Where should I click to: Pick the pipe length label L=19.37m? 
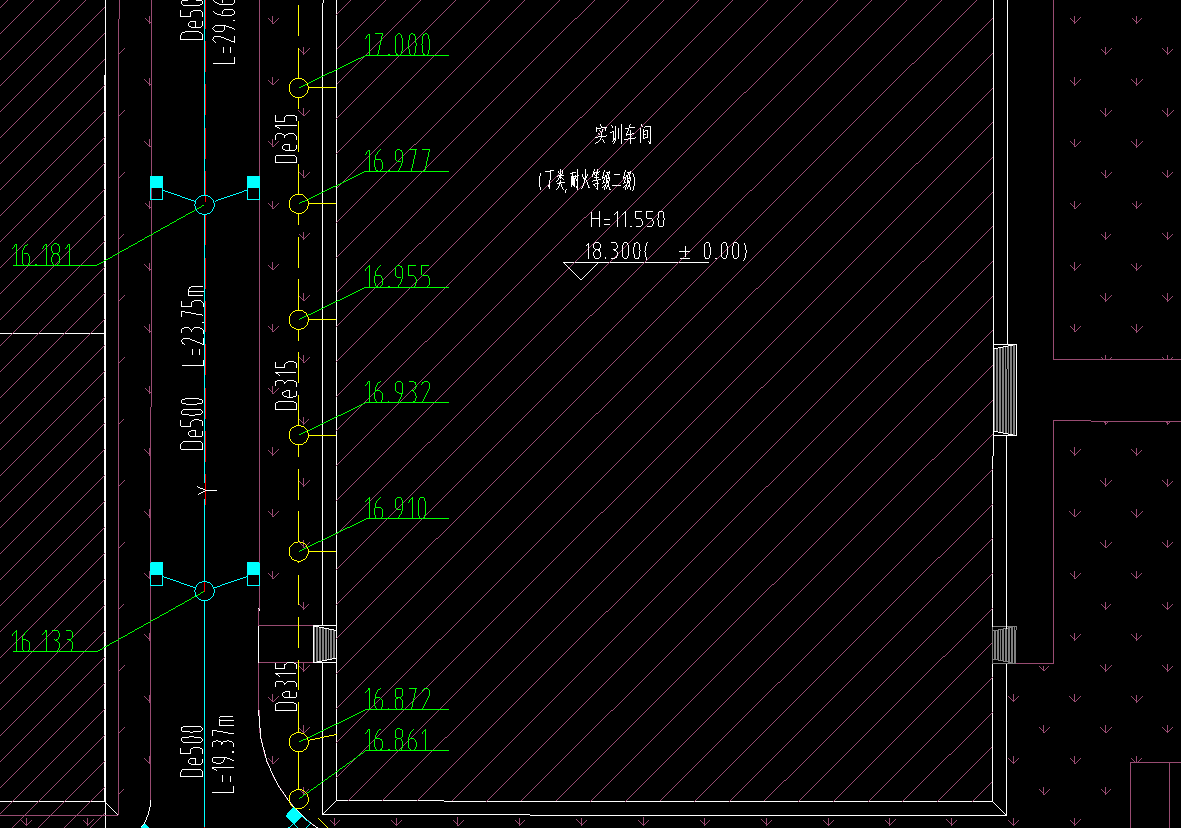coord(224,754)
